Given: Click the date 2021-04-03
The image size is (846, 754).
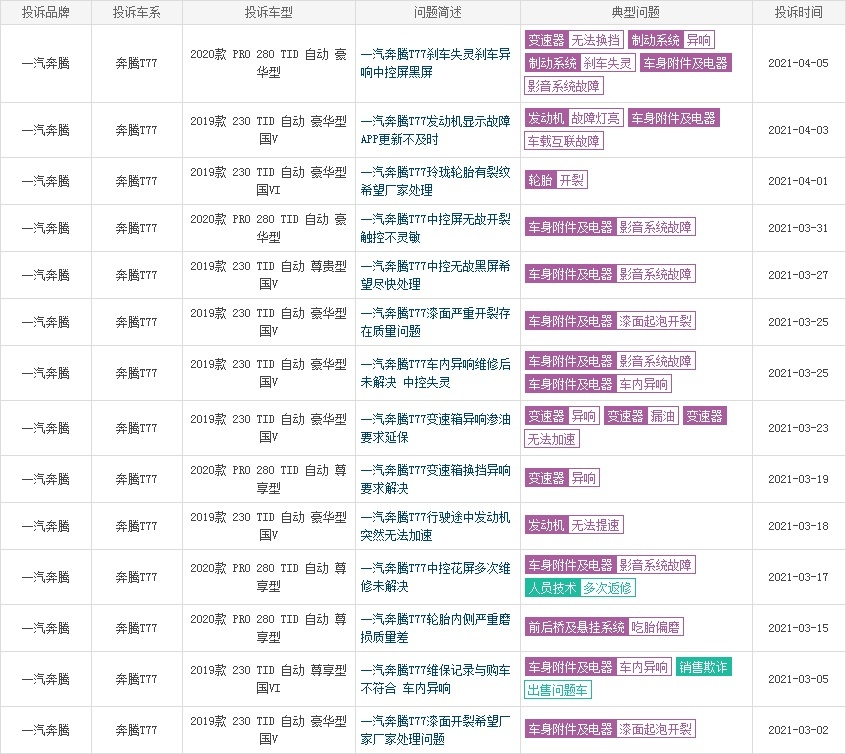Looking at the screenshot, I should coord(799,130).
